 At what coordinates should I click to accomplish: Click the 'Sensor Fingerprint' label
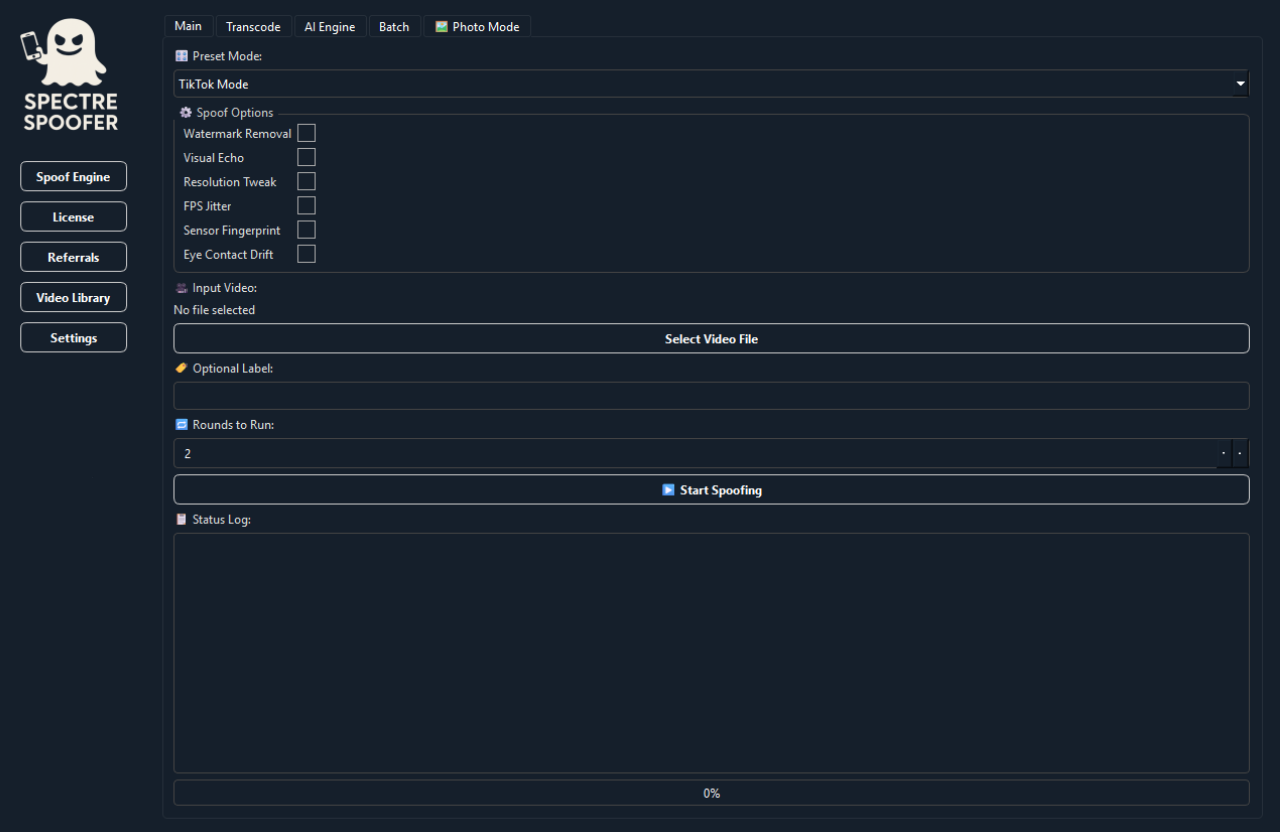pyautogui.click(x=232, y=231)
